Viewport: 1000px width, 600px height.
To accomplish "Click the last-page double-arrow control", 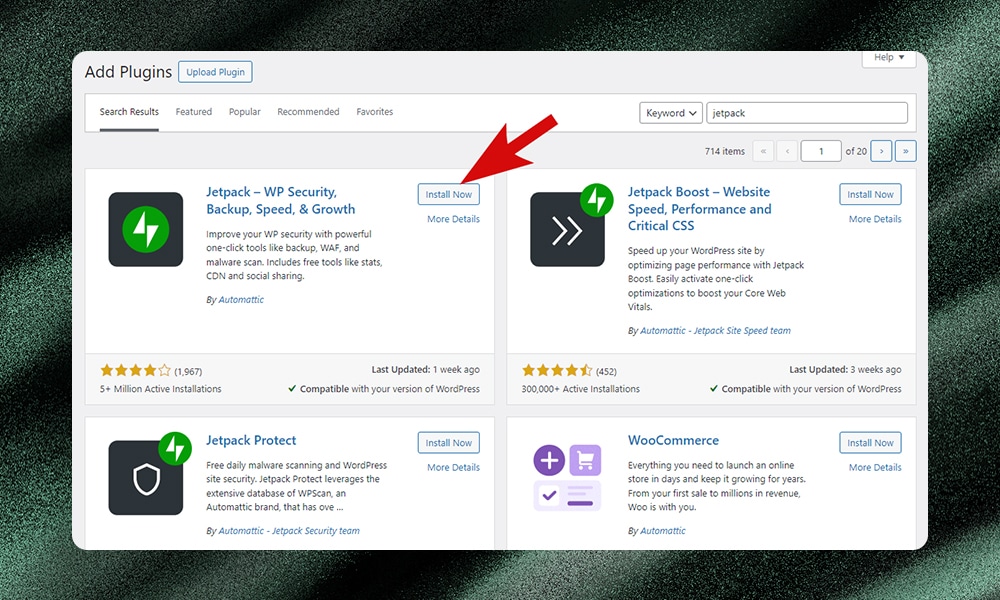I will pyautogui.click(x=905, y=150).
